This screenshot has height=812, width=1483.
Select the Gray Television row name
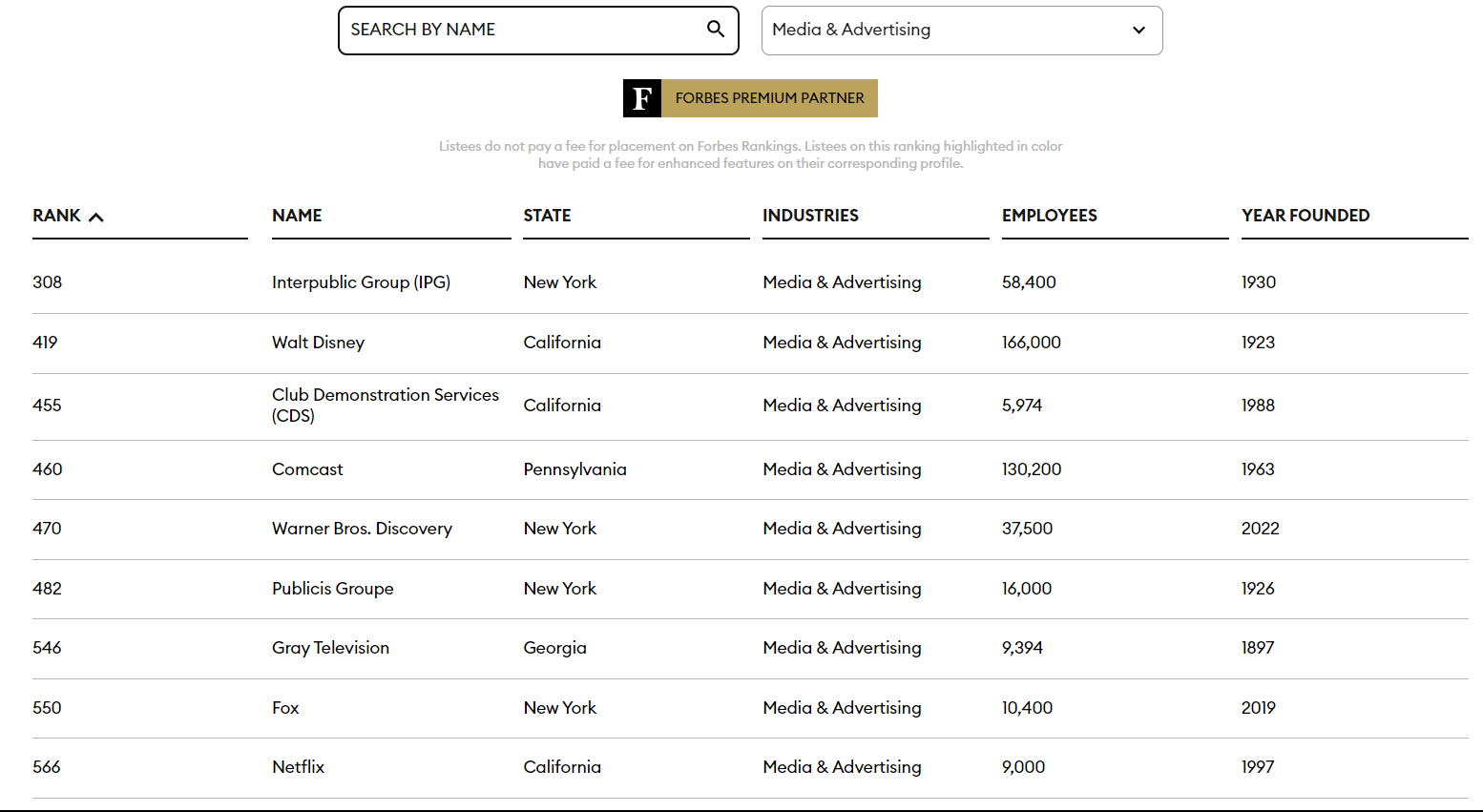tap(330, 648)
